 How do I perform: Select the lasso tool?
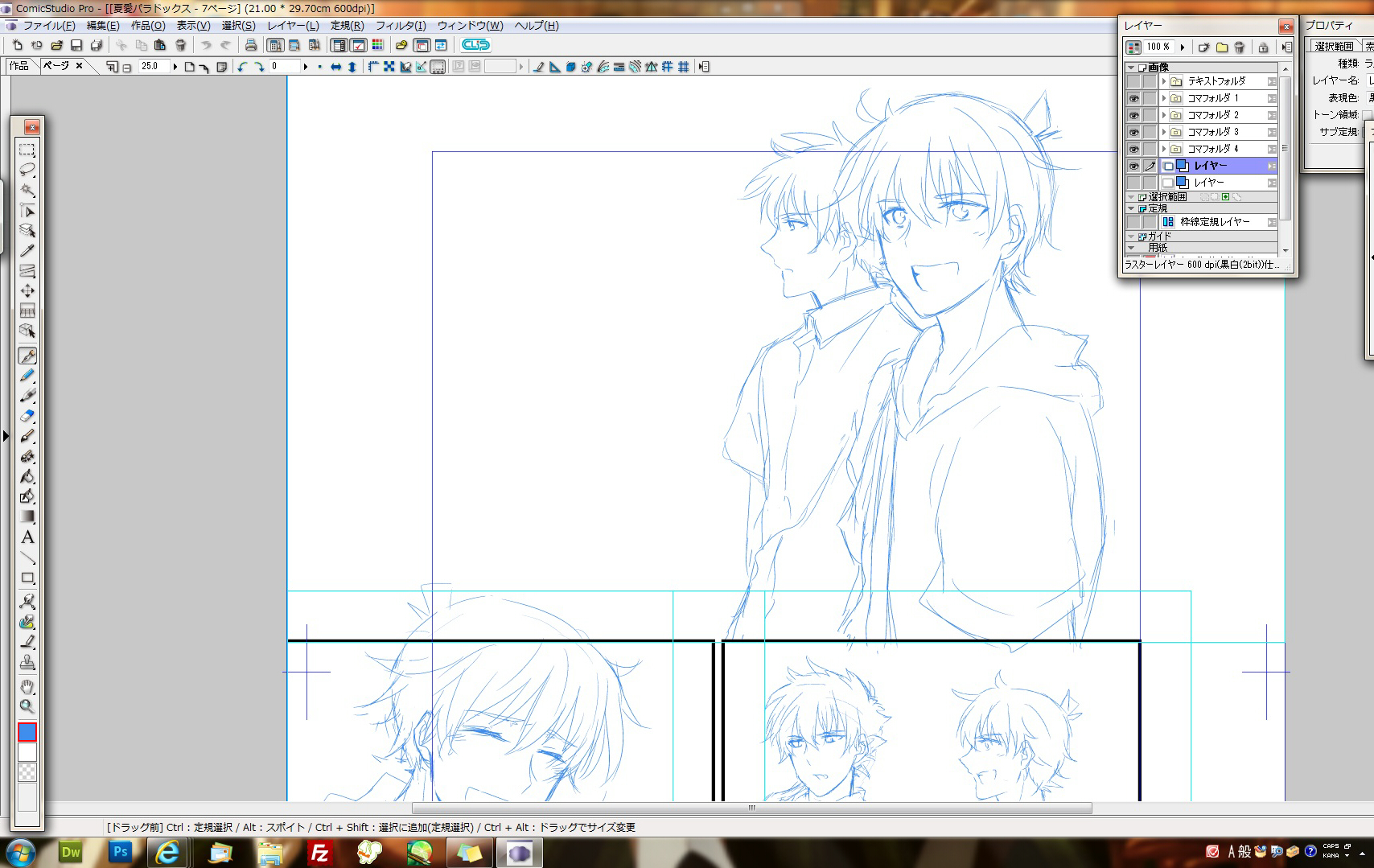coord(27,170)
